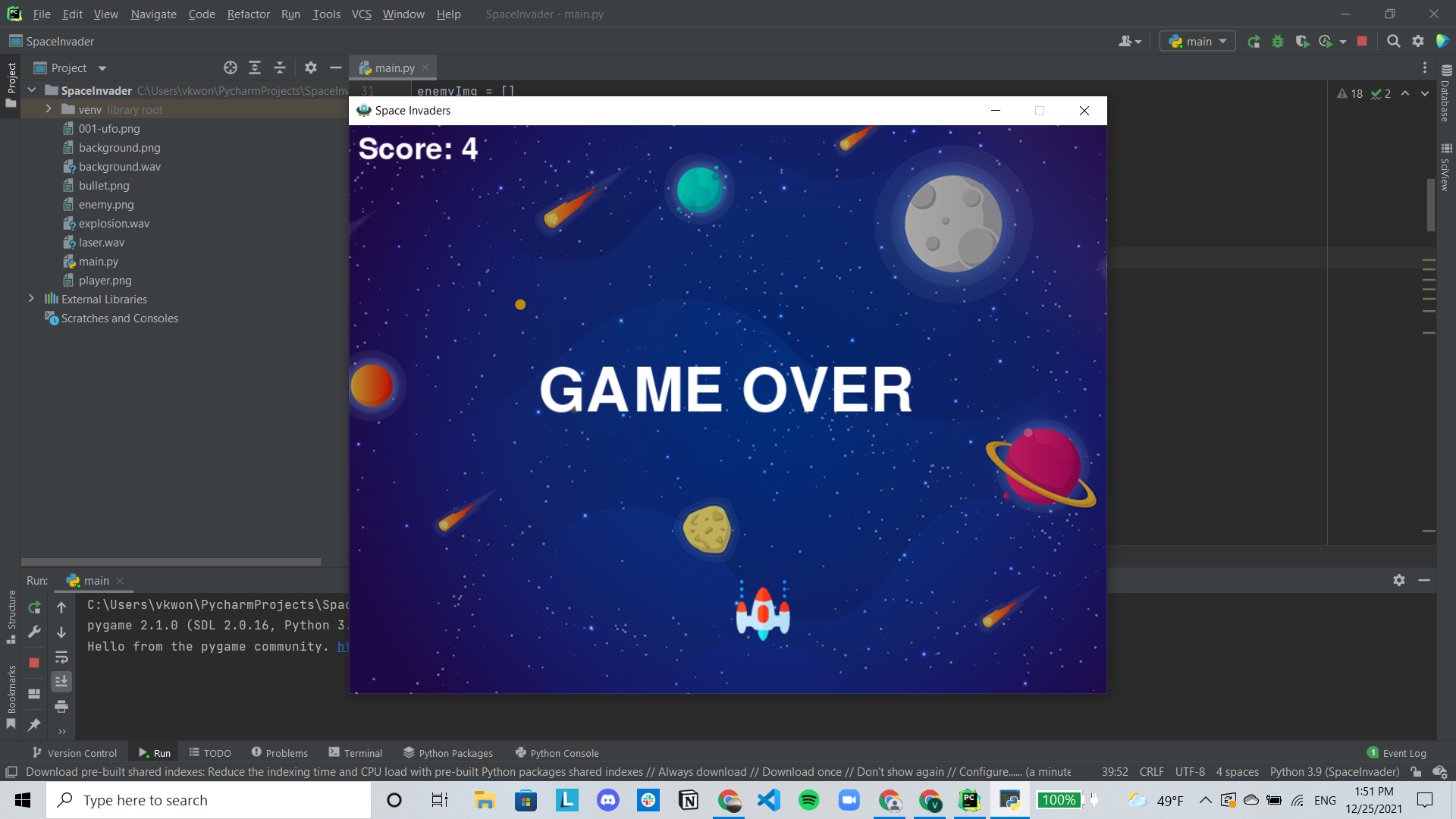The image size is (1456, 819).
Task: Click Expand All icon in Project panel
Action: point(255,67)
